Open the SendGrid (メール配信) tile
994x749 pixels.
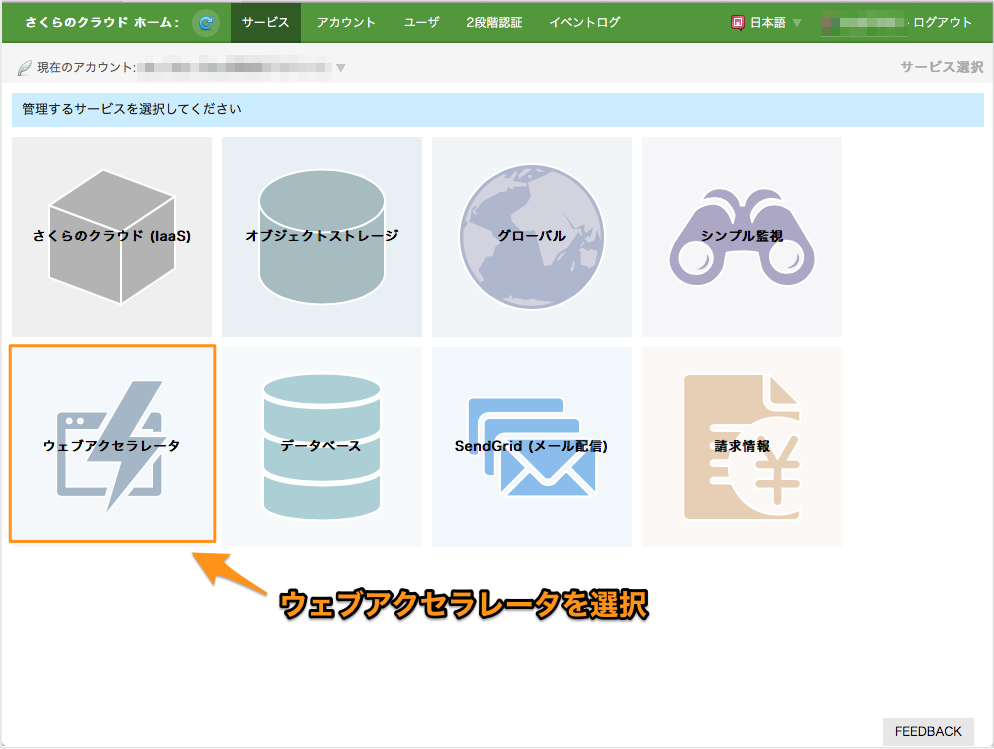[532, 447]
